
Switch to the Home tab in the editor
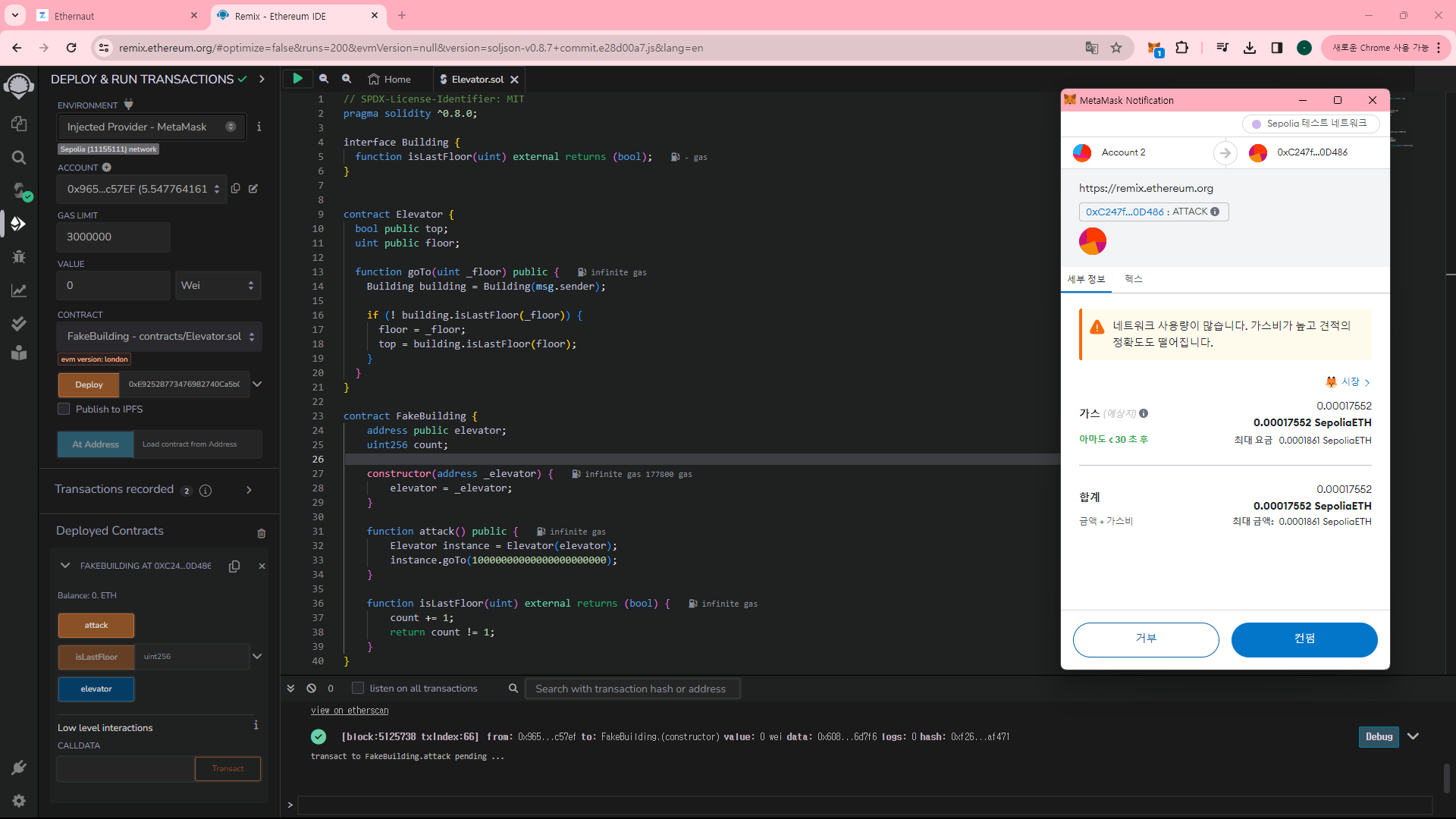click(x=390, y=79)
